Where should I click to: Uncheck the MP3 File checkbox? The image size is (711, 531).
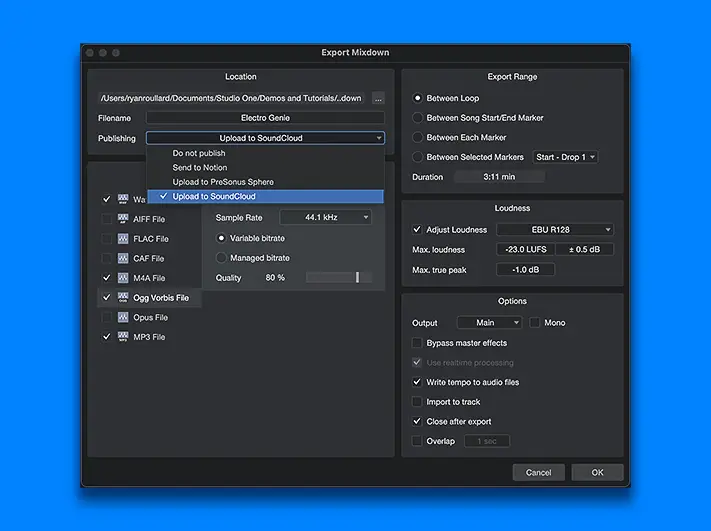(x=107, y=336)
